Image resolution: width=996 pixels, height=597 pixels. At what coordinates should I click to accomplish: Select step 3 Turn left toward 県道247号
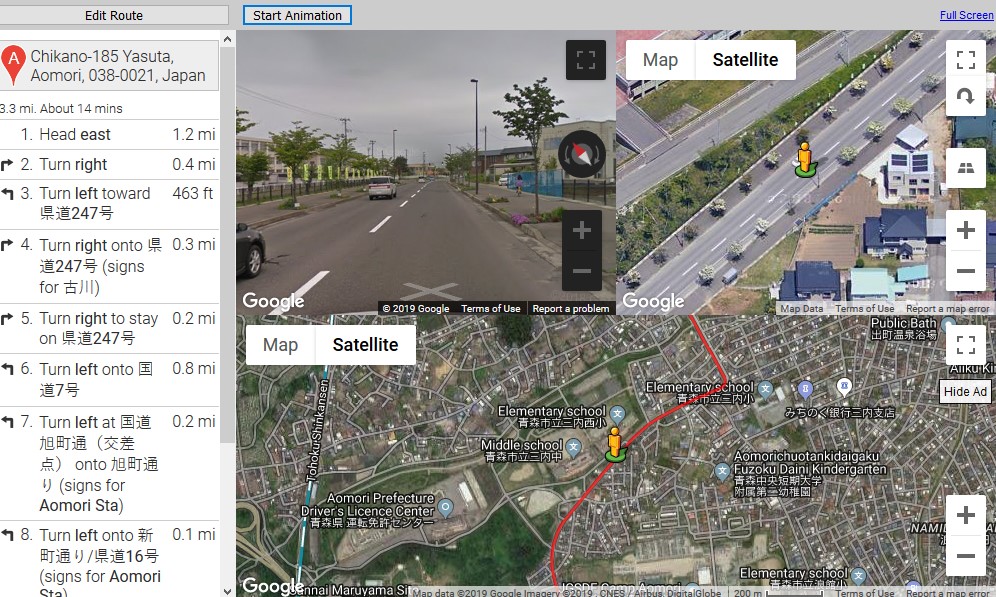point(109,203)
